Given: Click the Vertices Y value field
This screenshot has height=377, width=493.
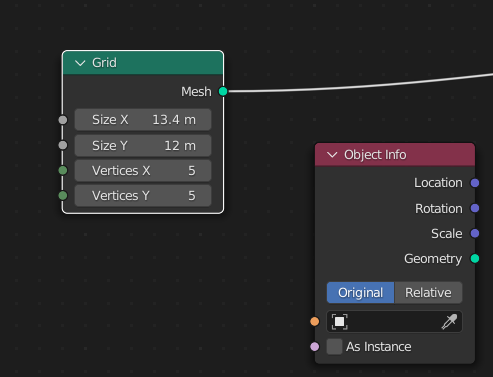Looking at the screenshot, I should [x=143, y=196].
